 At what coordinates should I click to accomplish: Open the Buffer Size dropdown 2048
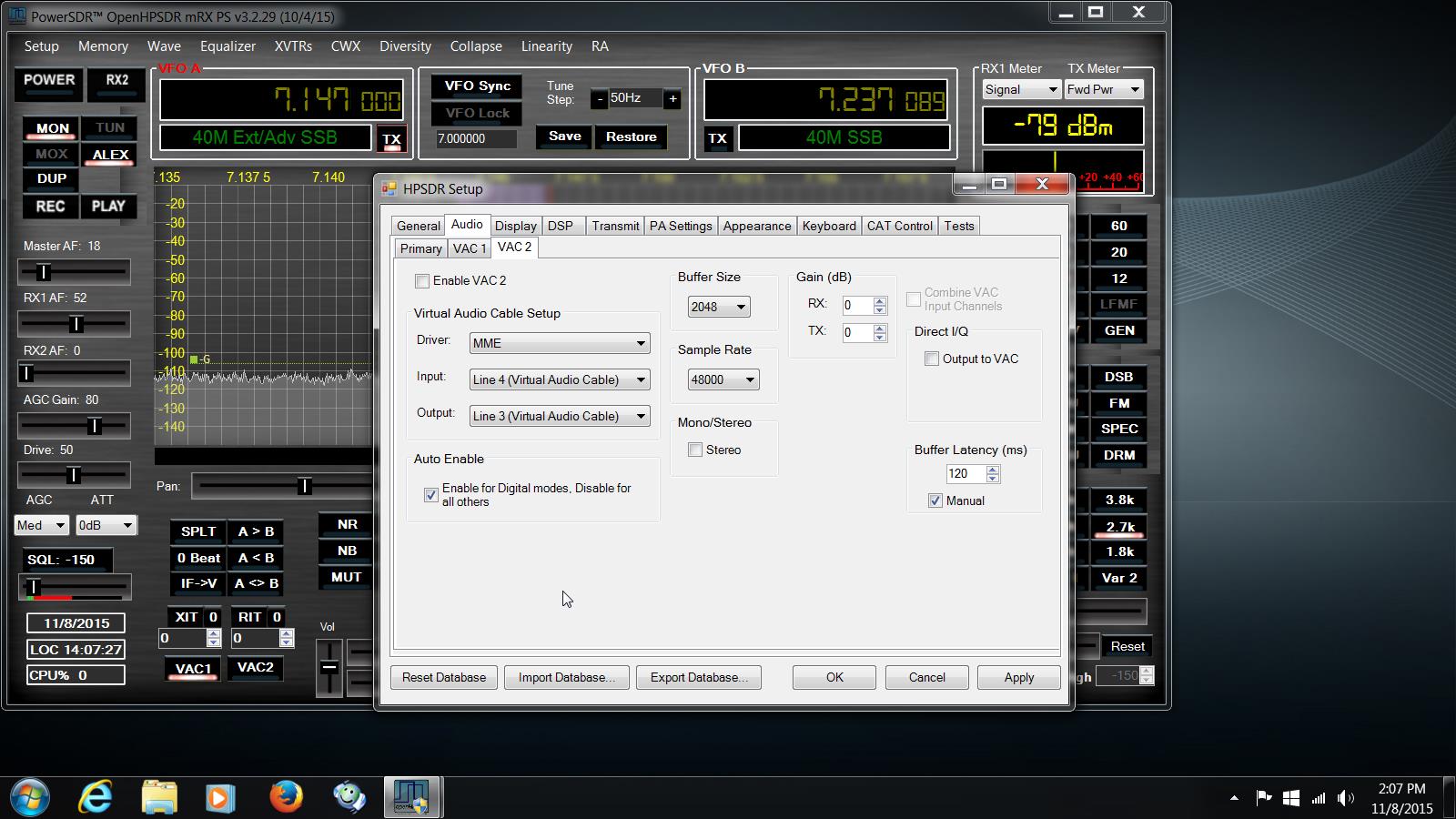[x=719, y=307]
